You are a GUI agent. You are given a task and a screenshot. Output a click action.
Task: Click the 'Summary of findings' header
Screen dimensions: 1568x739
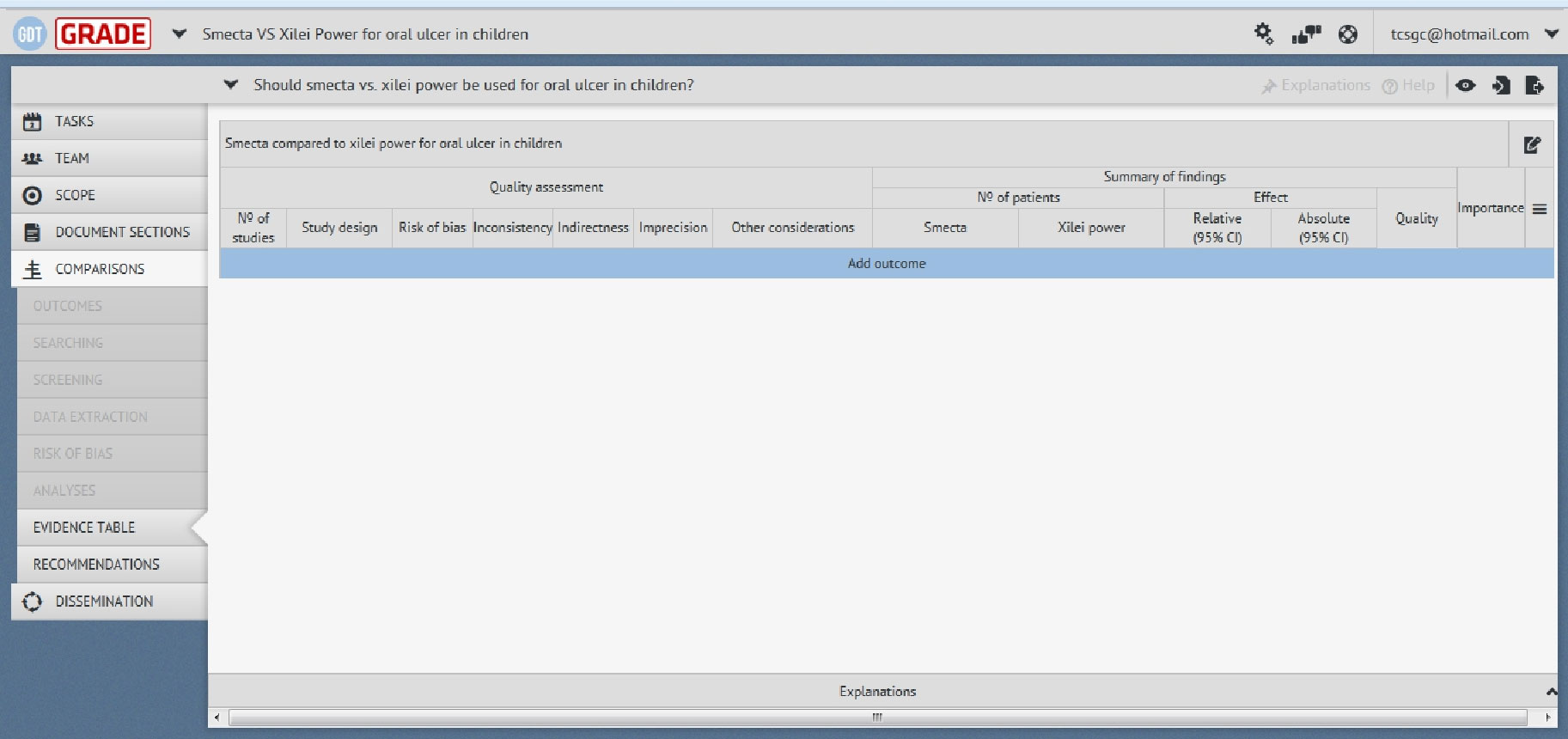pos(1164,177)
